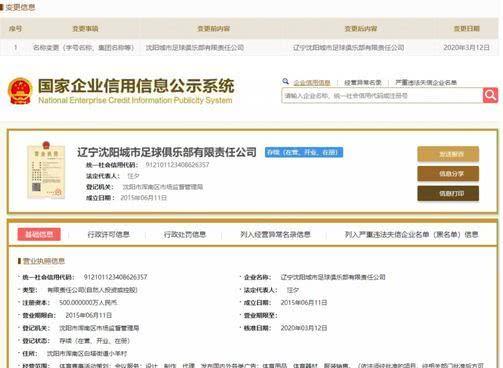Select the 经营异常名录 search category
The width and height of the screenshot is (503, 368).
[363, 82]
